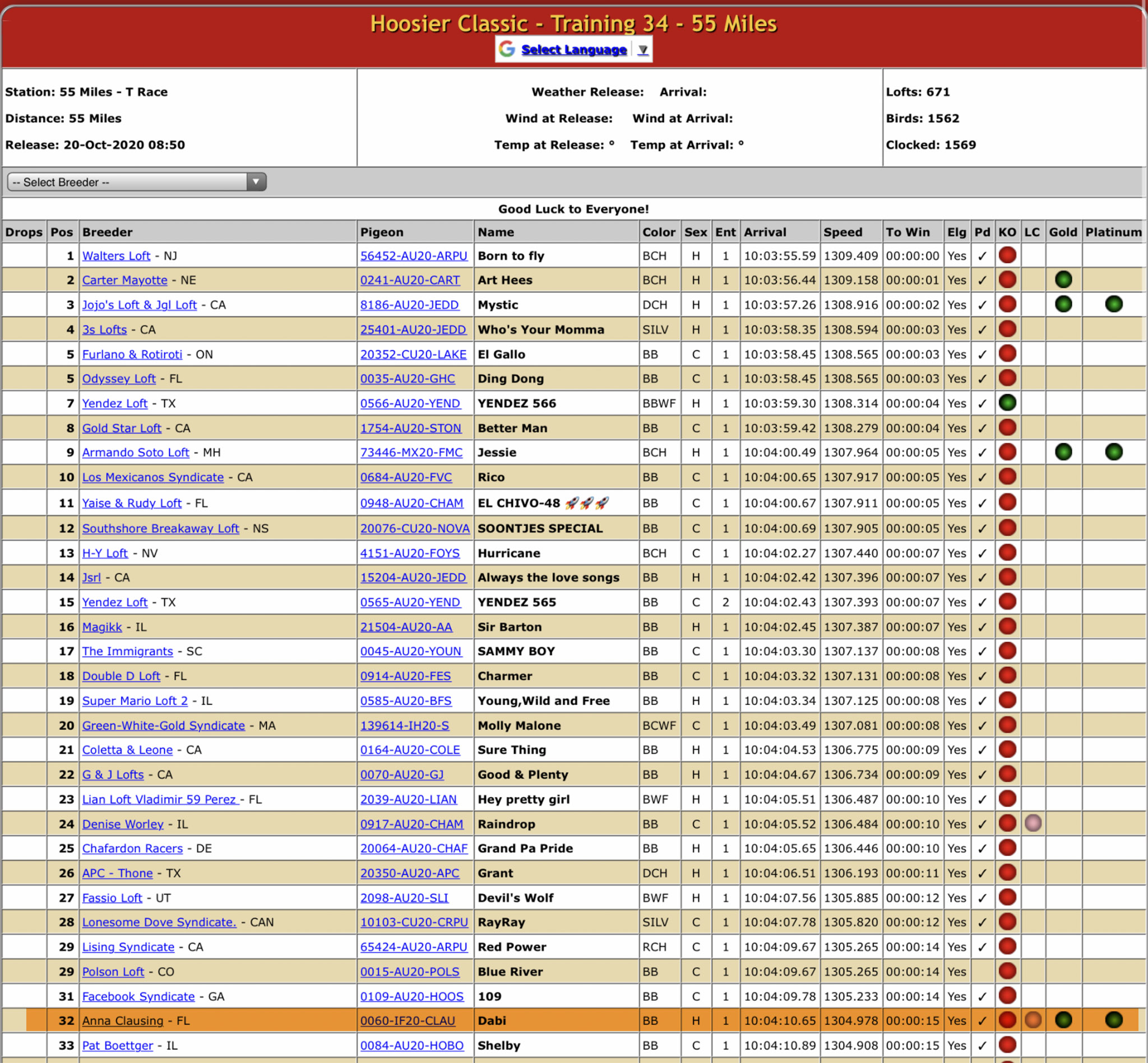Click 'Release: 20-Oct-2020 08:50' text
The height and width of the screenshot is (1063, 1148).
coord(95,145)
